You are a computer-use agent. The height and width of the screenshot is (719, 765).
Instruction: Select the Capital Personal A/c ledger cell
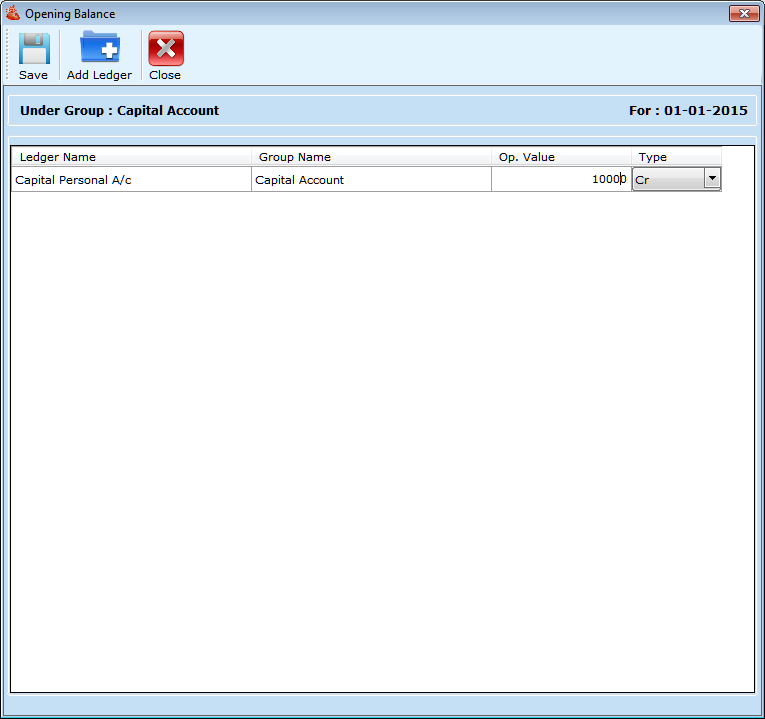[x=130, y=180]
